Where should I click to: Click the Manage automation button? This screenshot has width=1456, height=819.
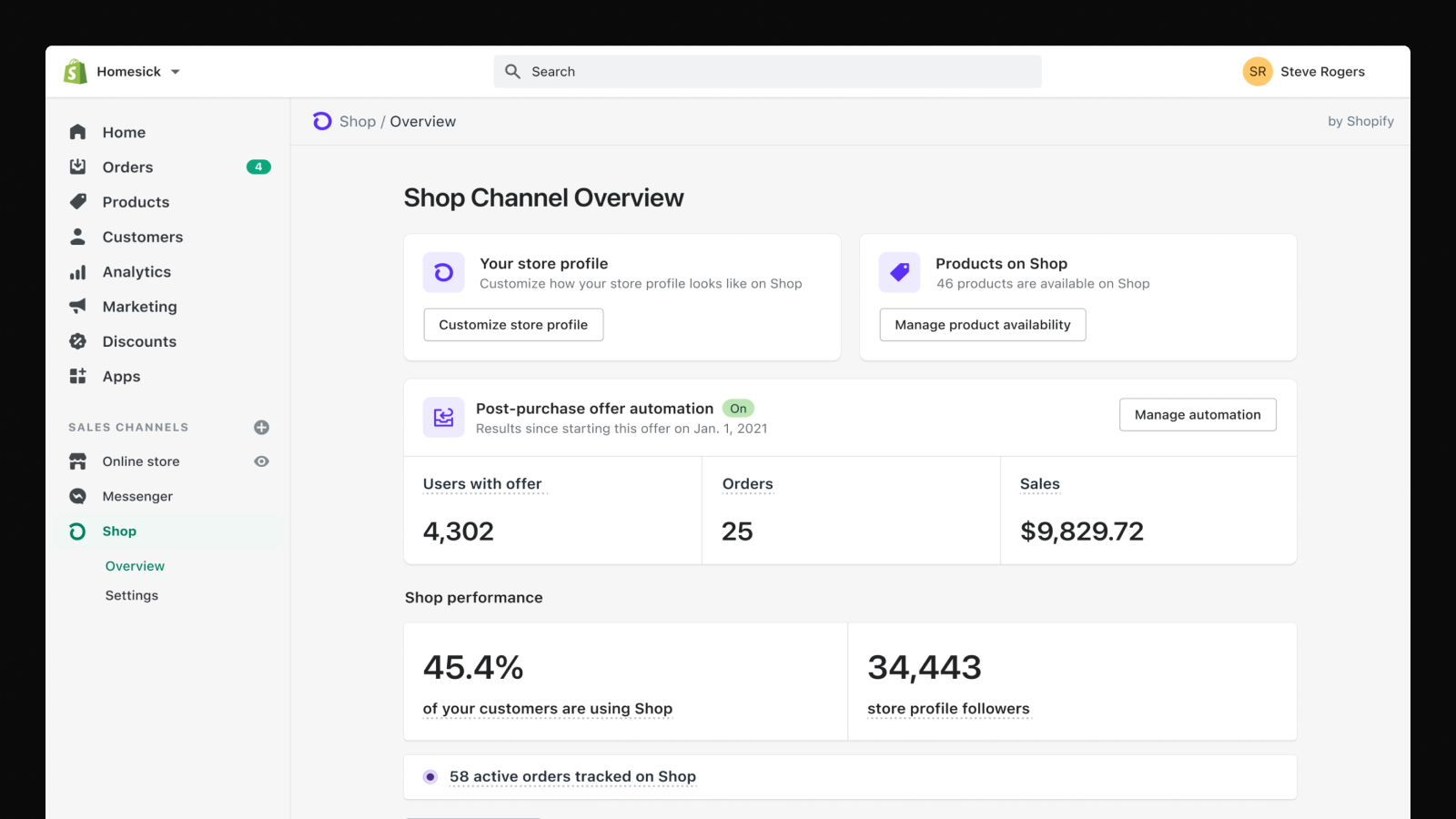[1197, 415]
